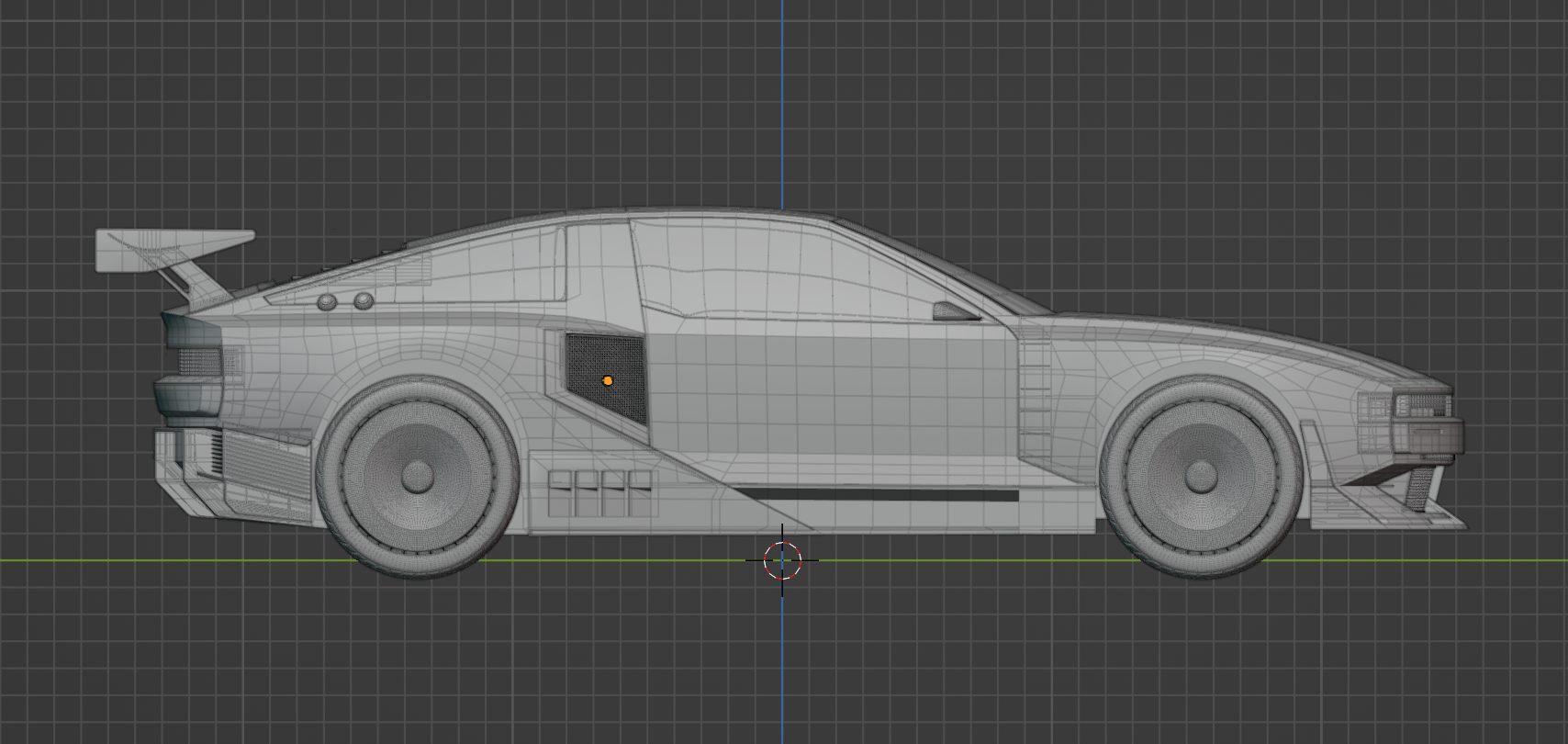The image size is (1568, 744).
Task: Select the front wheel of the car
Action: [1201, 477]
